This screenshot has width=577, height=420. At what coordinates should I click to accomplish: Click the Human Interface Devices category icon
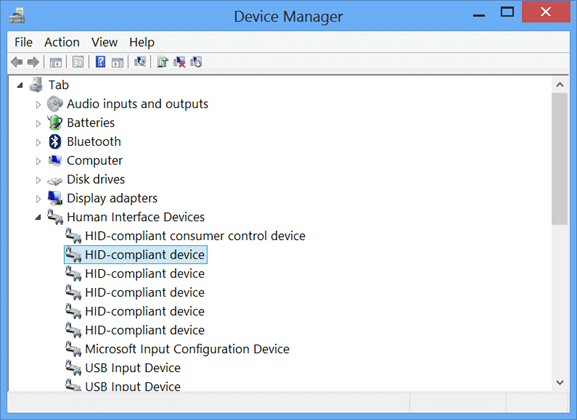coord(55,217)
